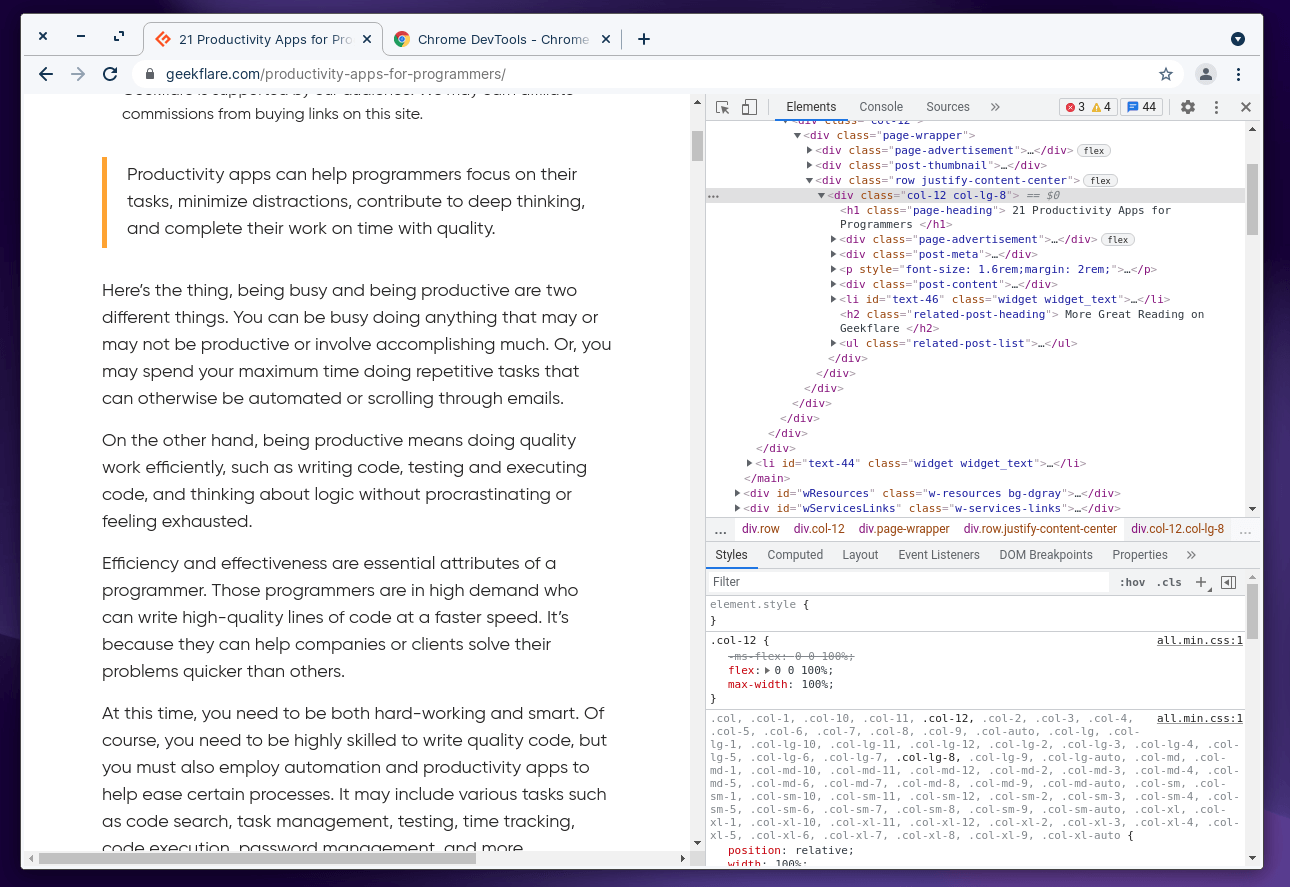Collapse the row justify-content-center div
Image resolution: width=1290 pixels, height=887 pixels.
coord(810,180)
